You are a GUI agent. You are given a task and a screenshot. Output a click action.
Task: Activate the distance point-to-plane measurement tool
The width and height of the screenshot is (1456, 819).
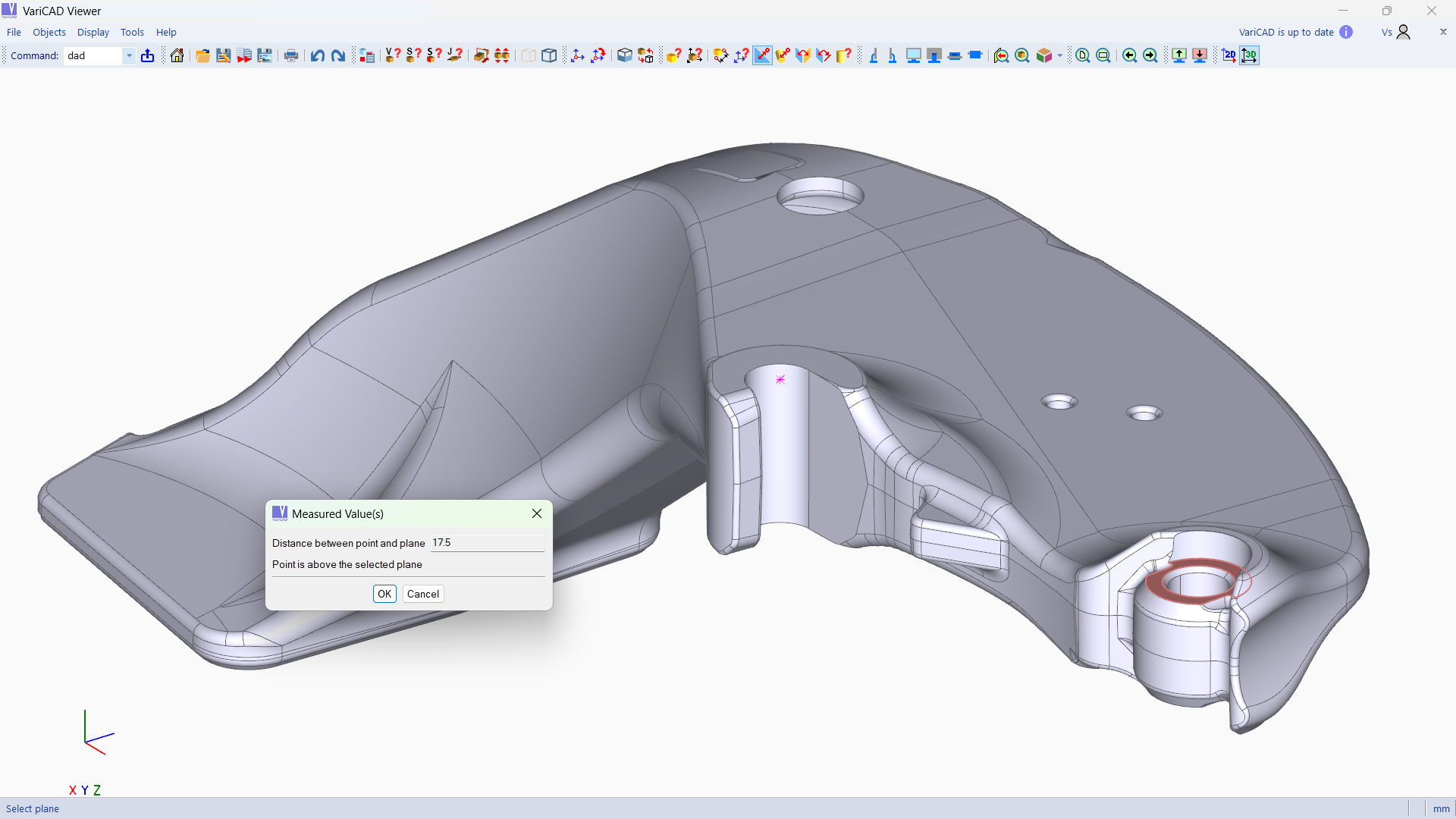pos(762,55)
